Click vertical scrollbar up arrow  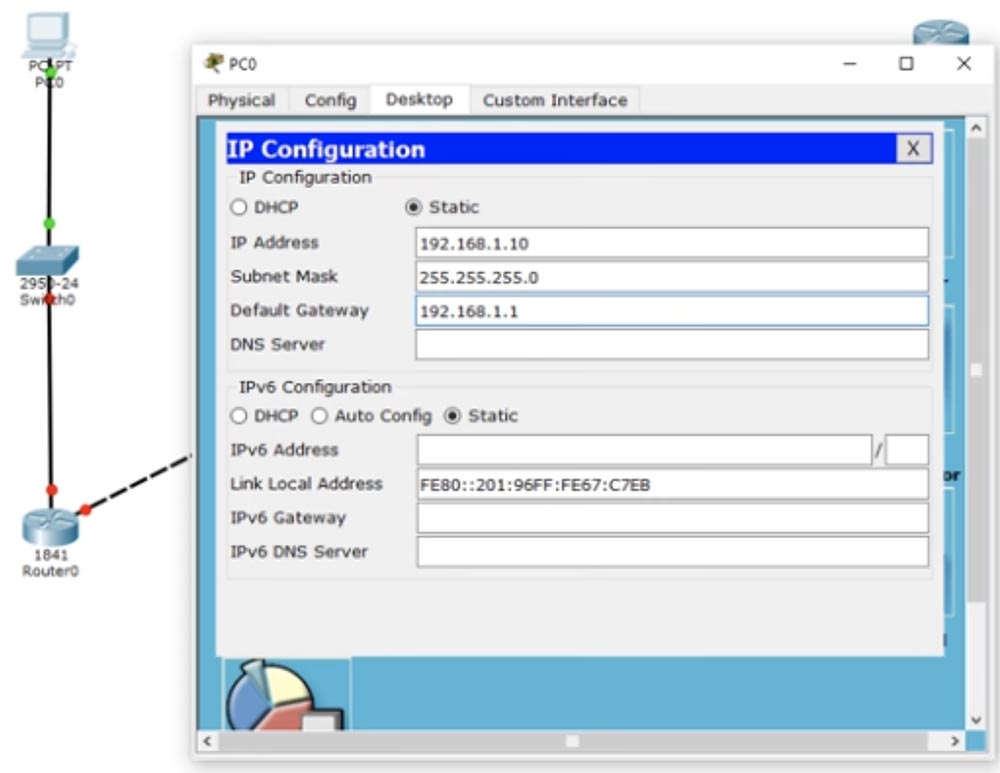point(976,128)
